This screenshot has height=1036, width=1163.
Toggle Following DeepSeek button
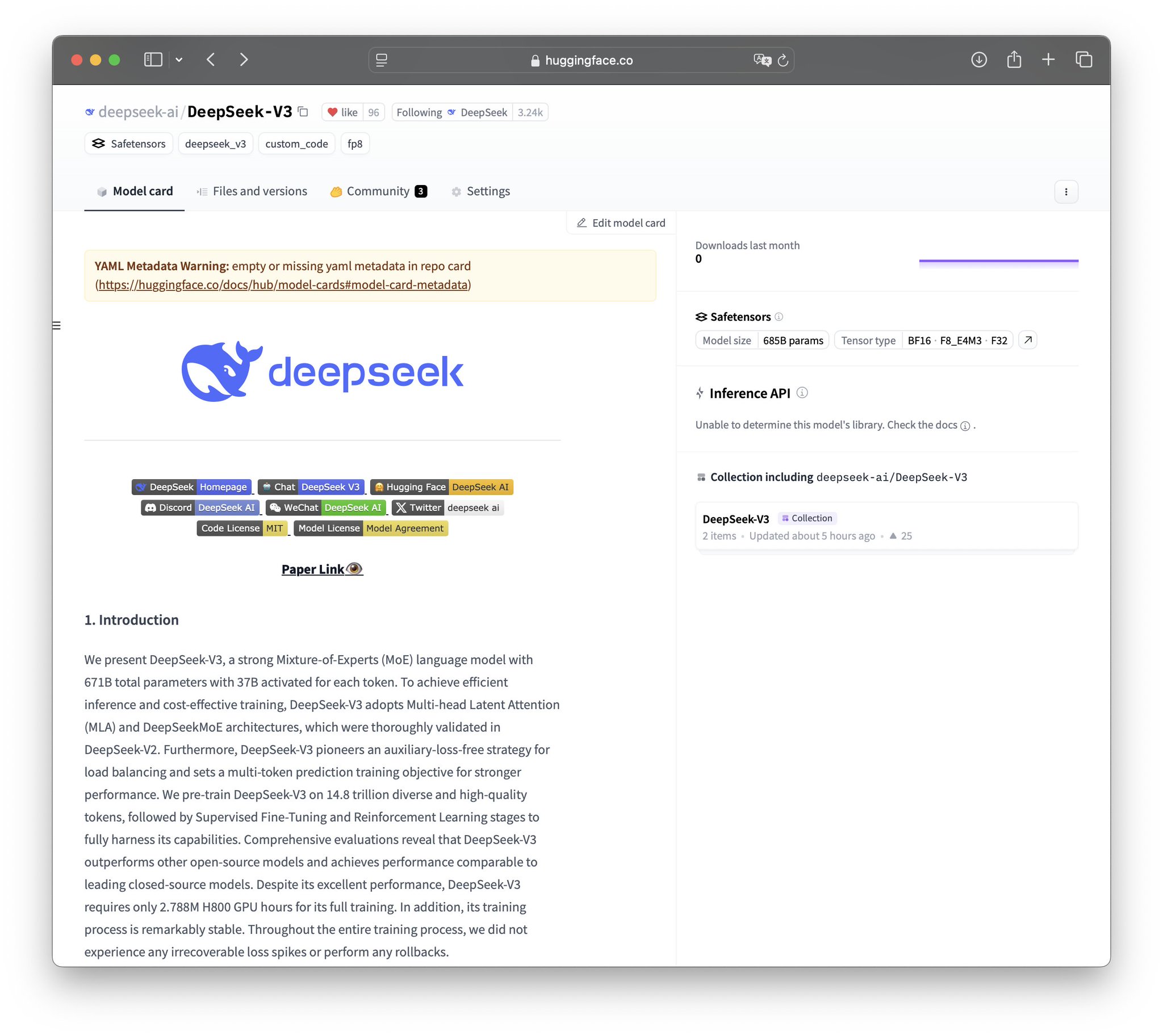click(451, 112)
